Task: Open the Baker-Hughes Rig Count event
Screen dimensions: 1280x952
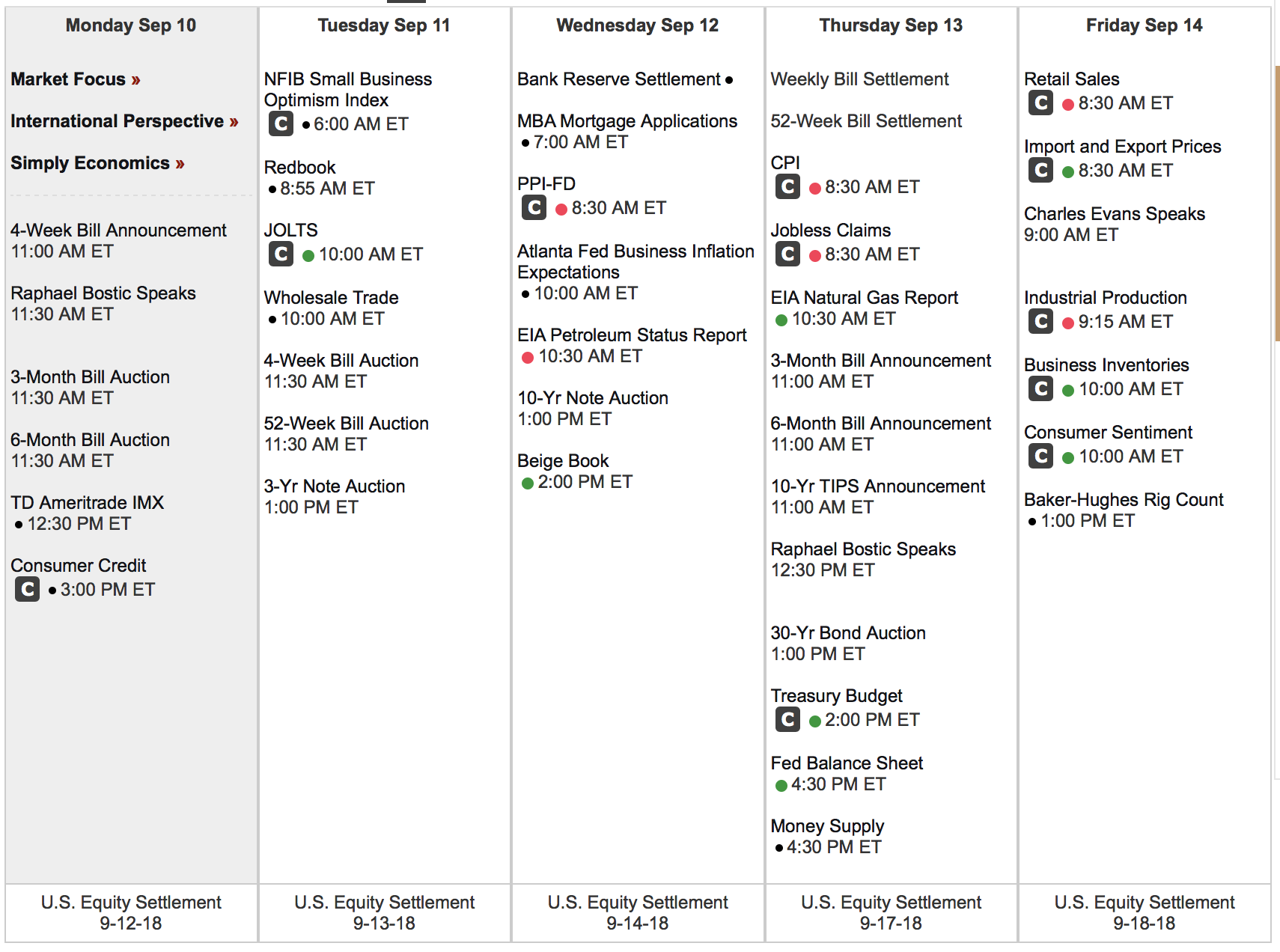Action: (1124, 500)
